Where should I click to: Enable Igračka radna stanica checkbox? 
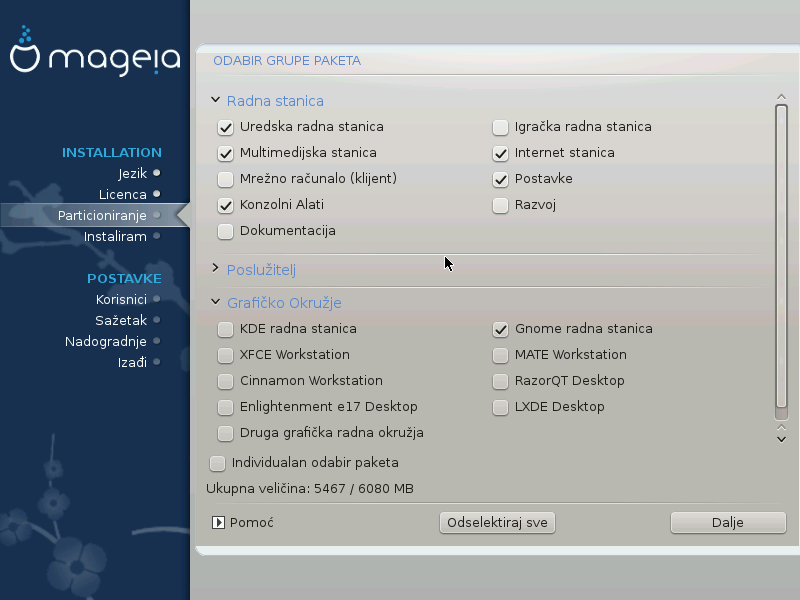click(500, 127)
